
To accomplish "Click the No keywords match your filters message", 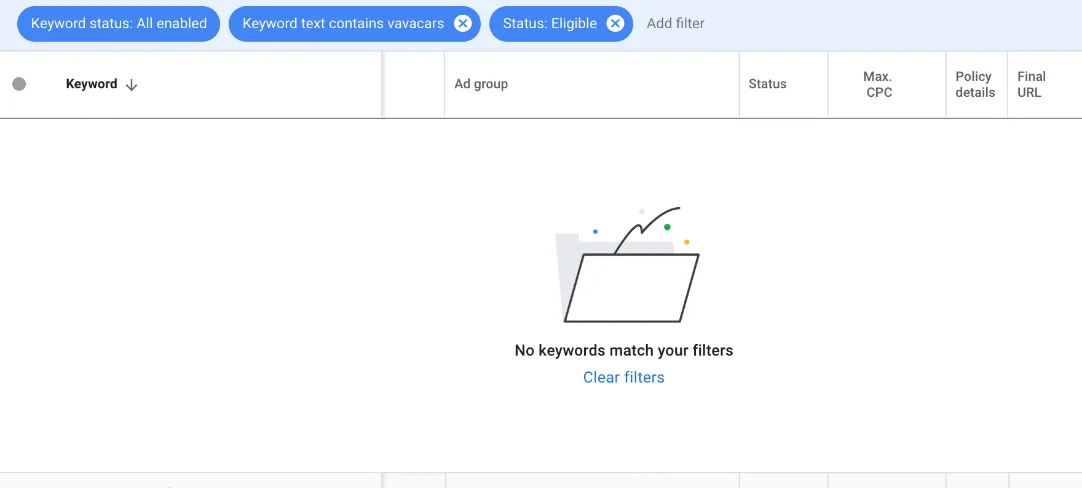I will (624, 351).
